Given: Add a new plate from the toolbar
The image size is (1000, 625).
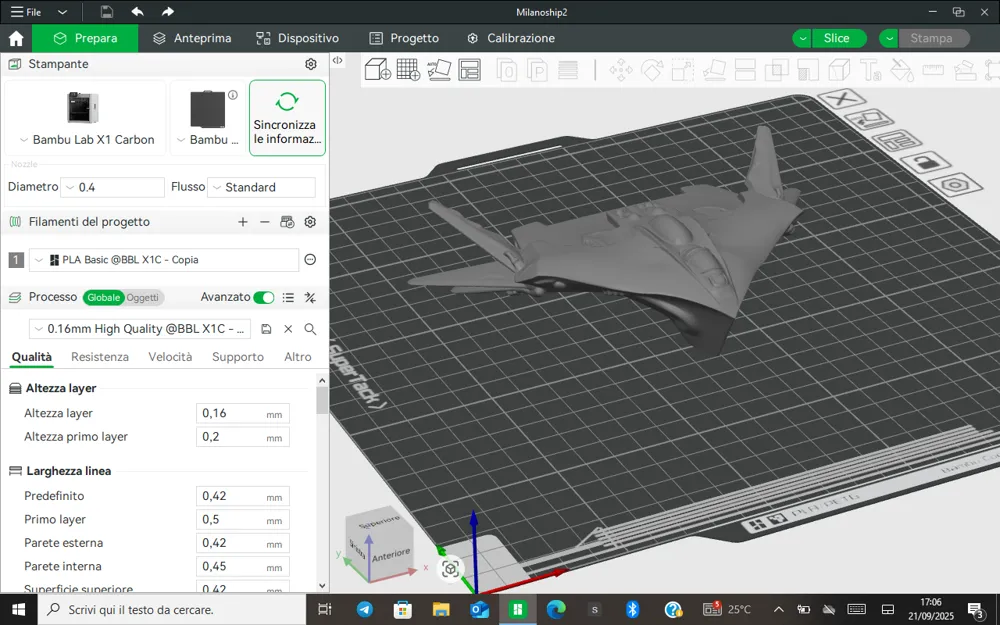Looking at the screenshot, I should 408,70.
